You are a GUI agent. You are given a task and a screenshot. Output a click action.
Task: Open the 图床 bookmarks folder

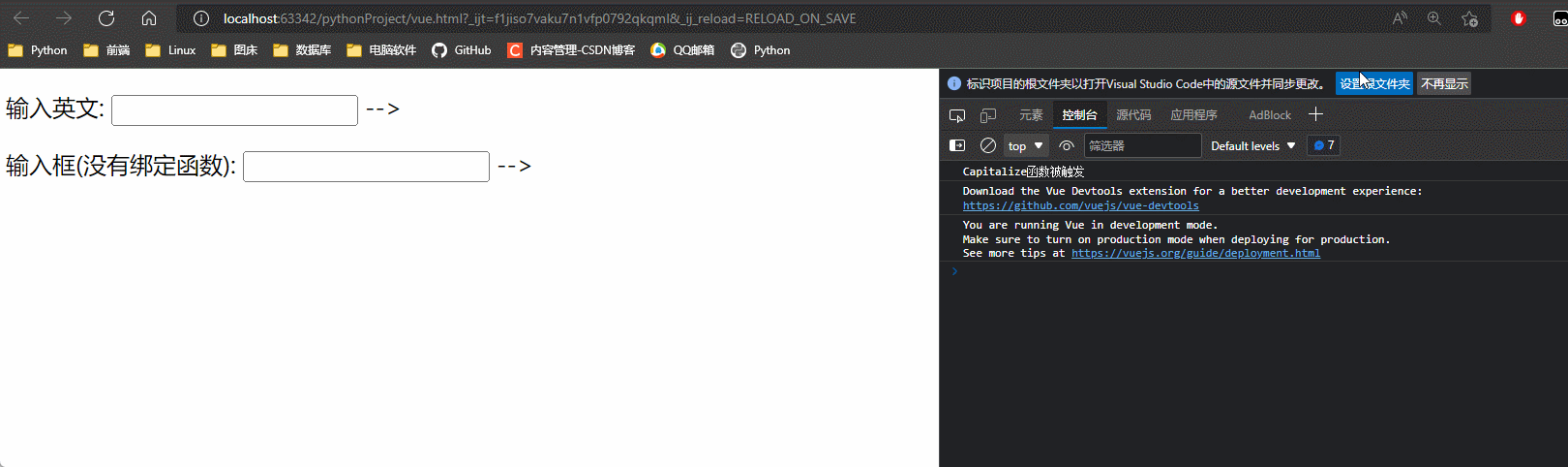pos(234,50)
